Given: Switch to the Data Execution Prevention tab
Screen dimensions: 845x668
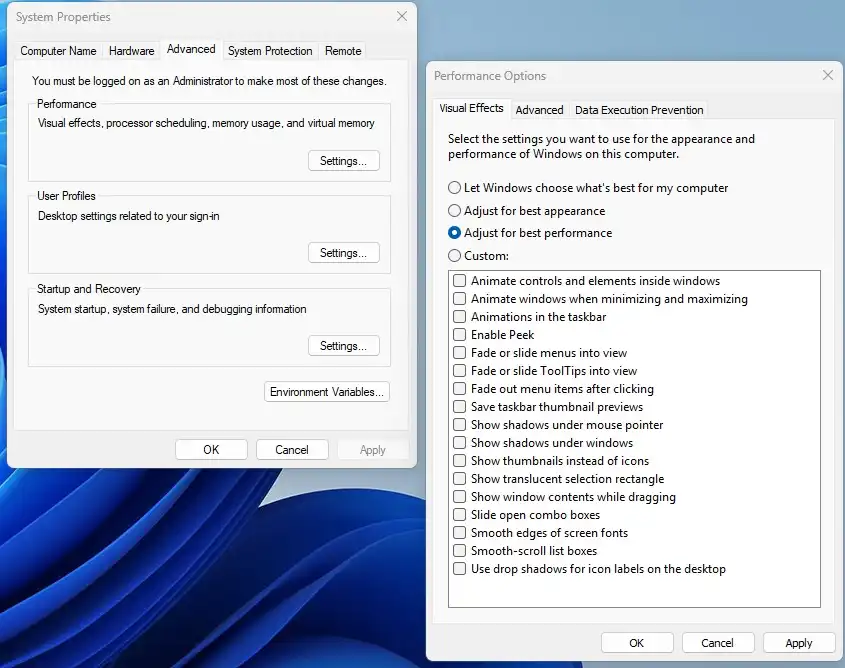Looking at the screenshot, I should [x=637, y=110].
